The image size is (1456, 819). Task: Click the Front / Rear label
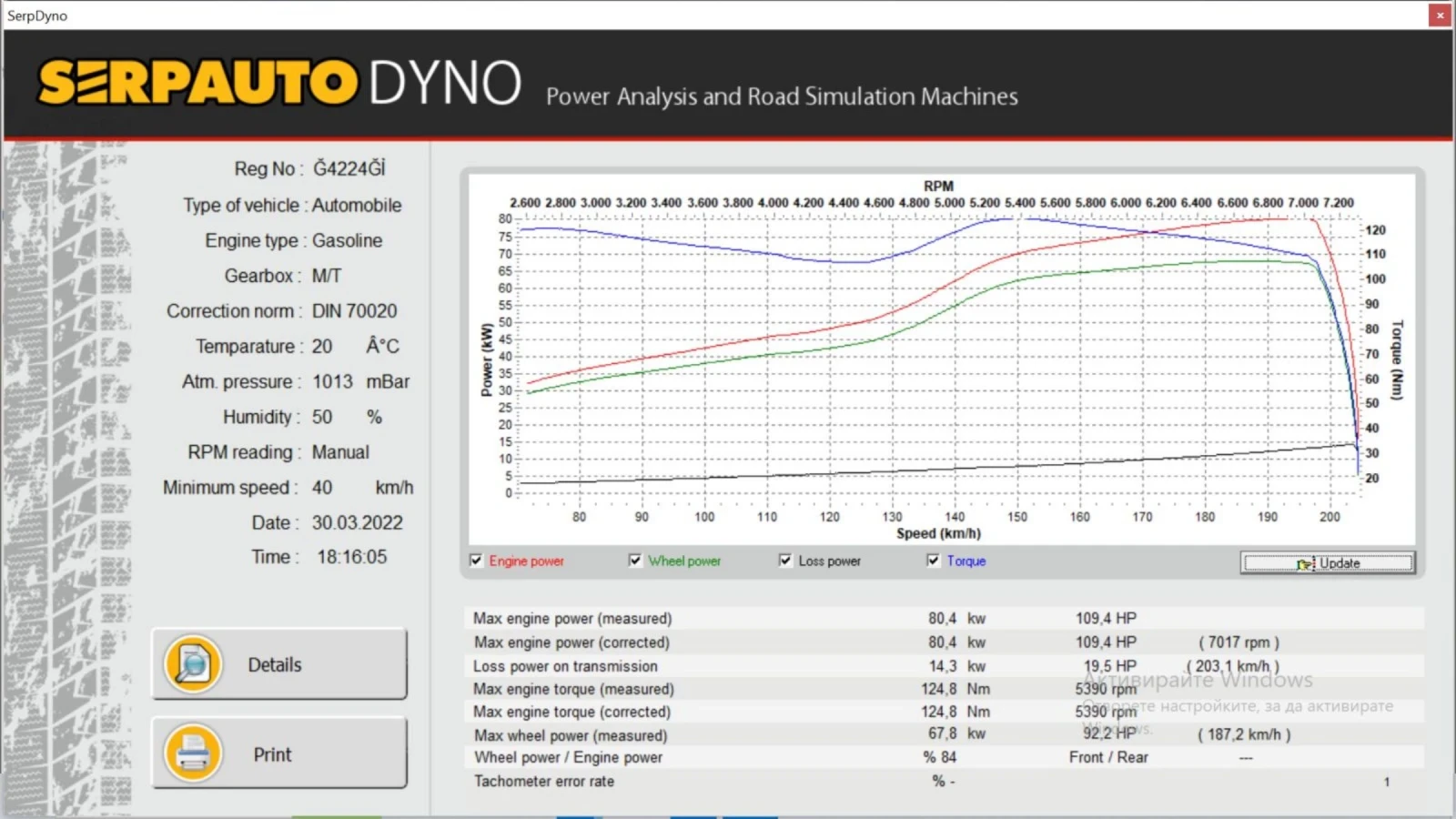[x=1108, y=757]
